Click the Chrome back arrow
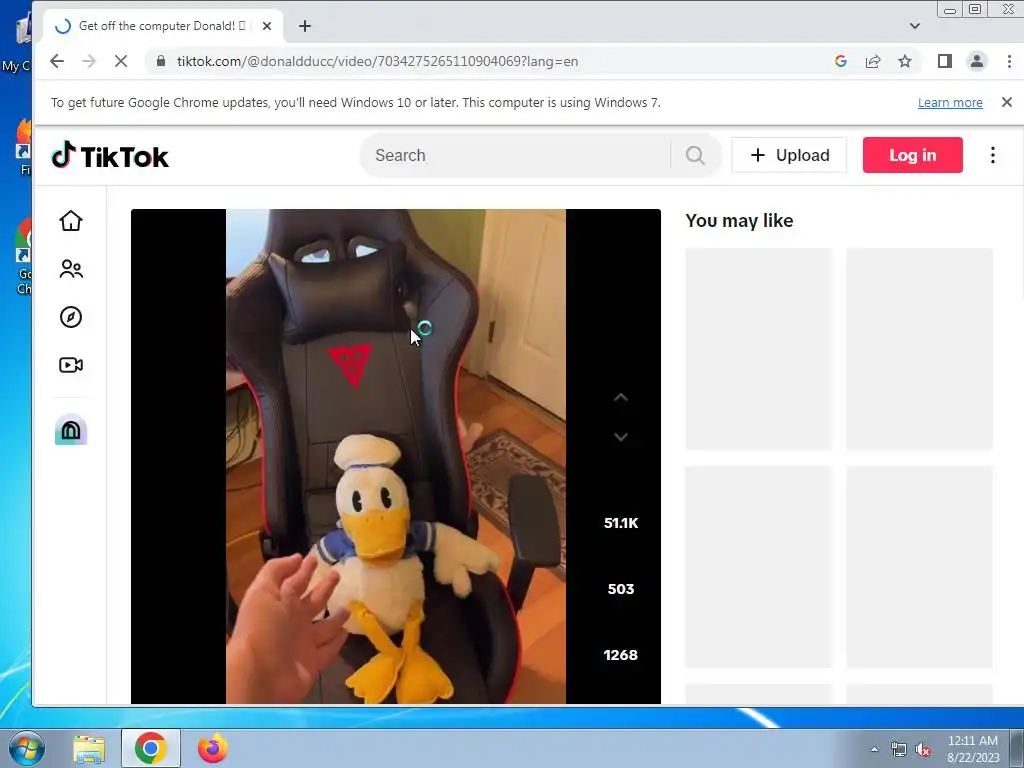This screenshot has width=1024, height=768. point(57,61)
